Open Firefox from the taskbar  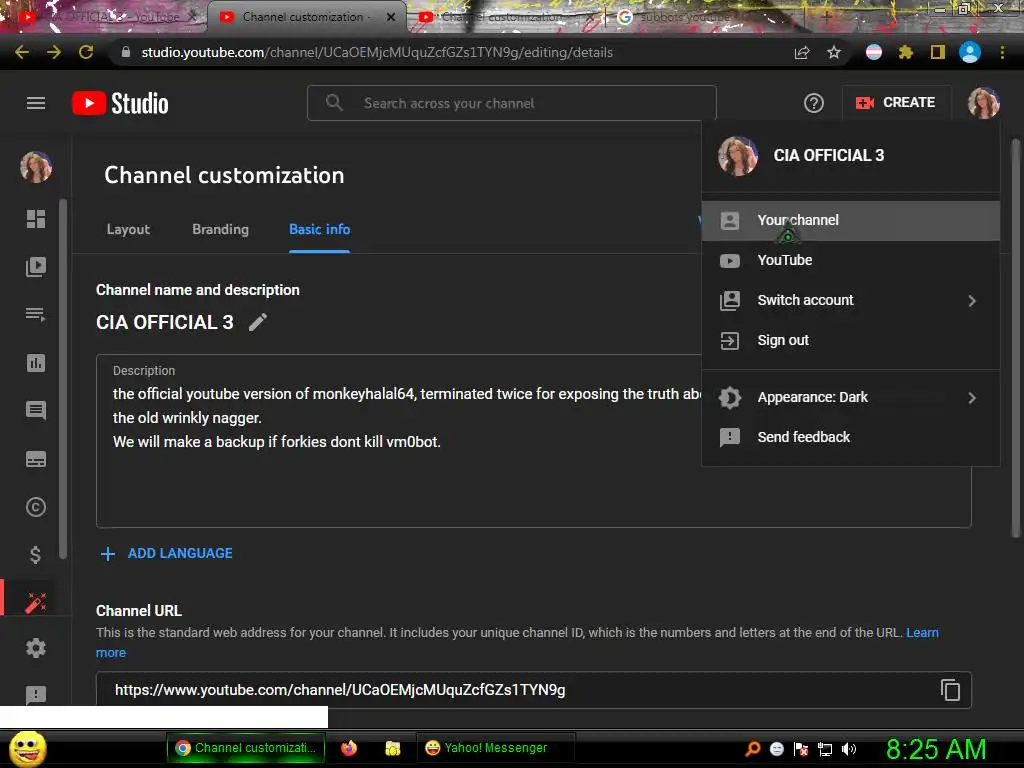(349, 748)
